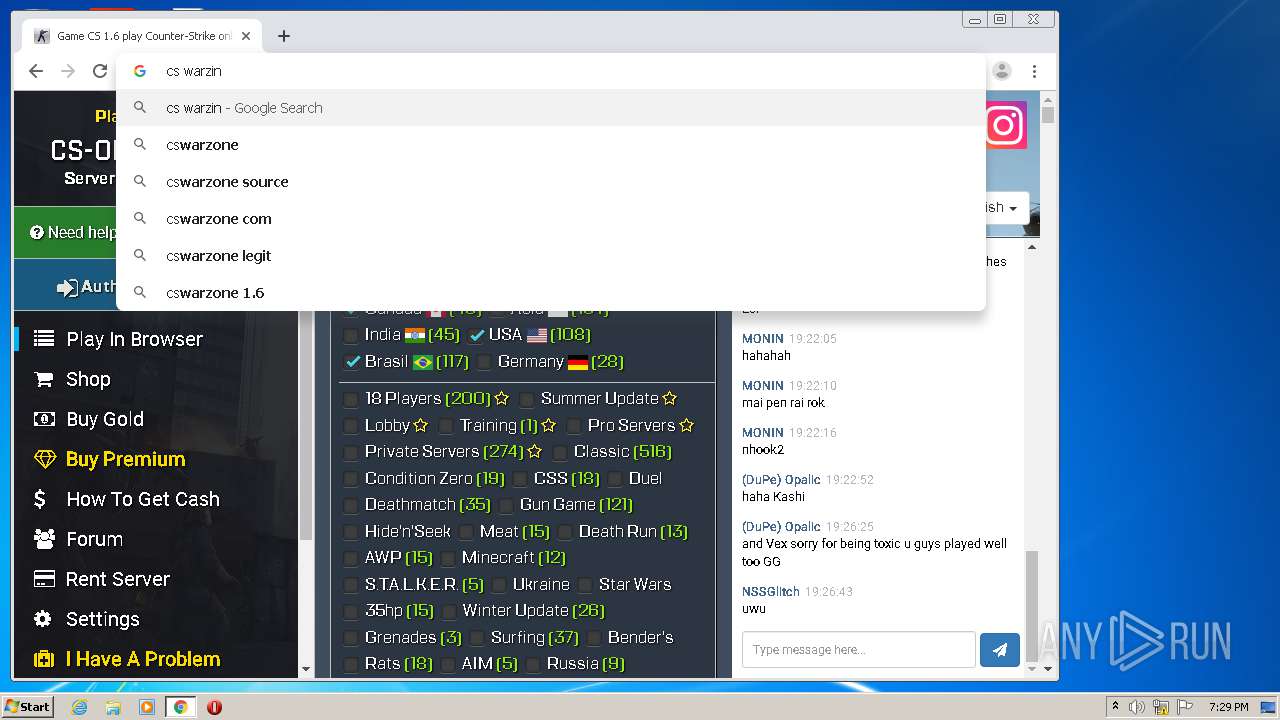Close the Game CS 1.6 tab
Viewport: 1280px width, 720px height.
coord(246,36)
